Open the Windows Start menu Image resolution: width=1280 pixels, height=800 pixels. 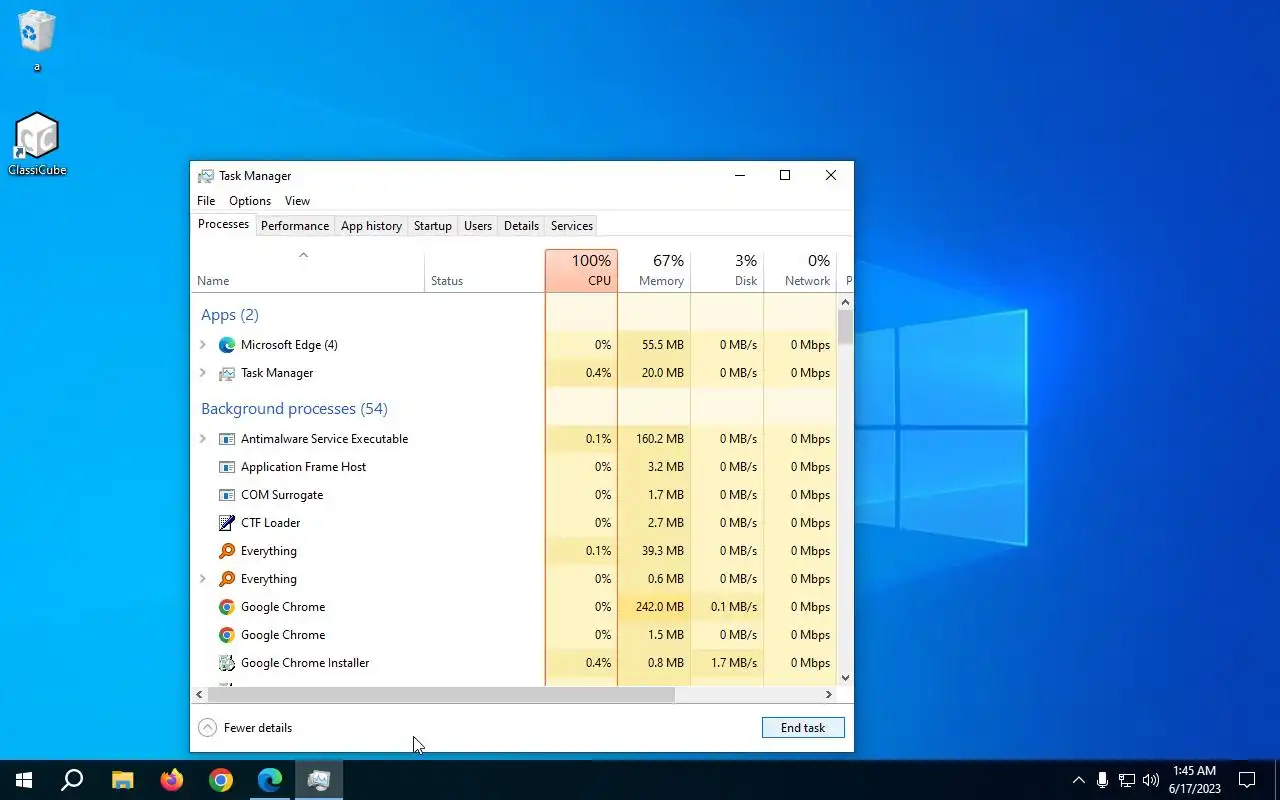[x=24, y=780]
